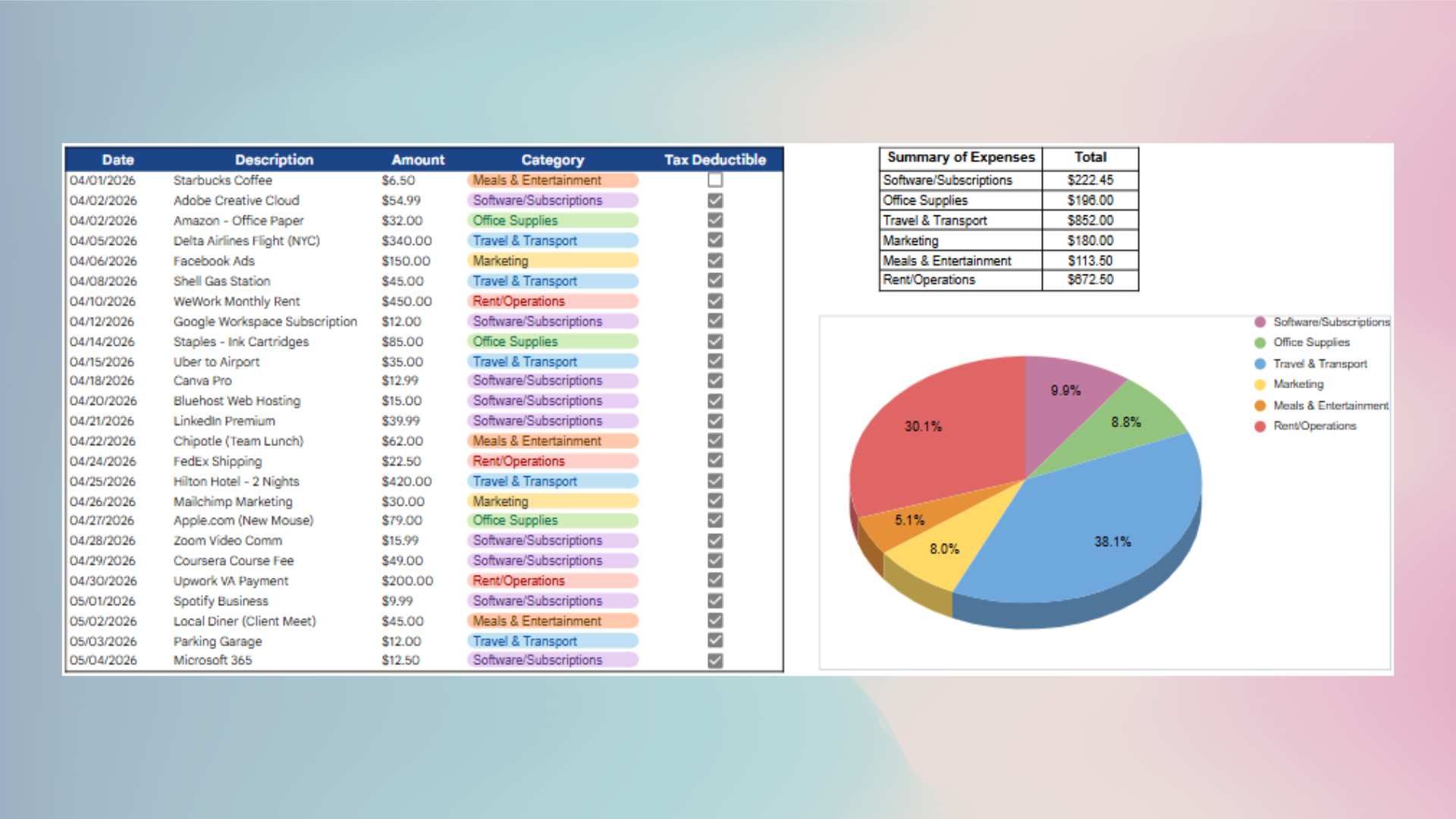Click the $852.00 Travel & Transport total
1456x819 pixels.
(x=1090, y=221)
